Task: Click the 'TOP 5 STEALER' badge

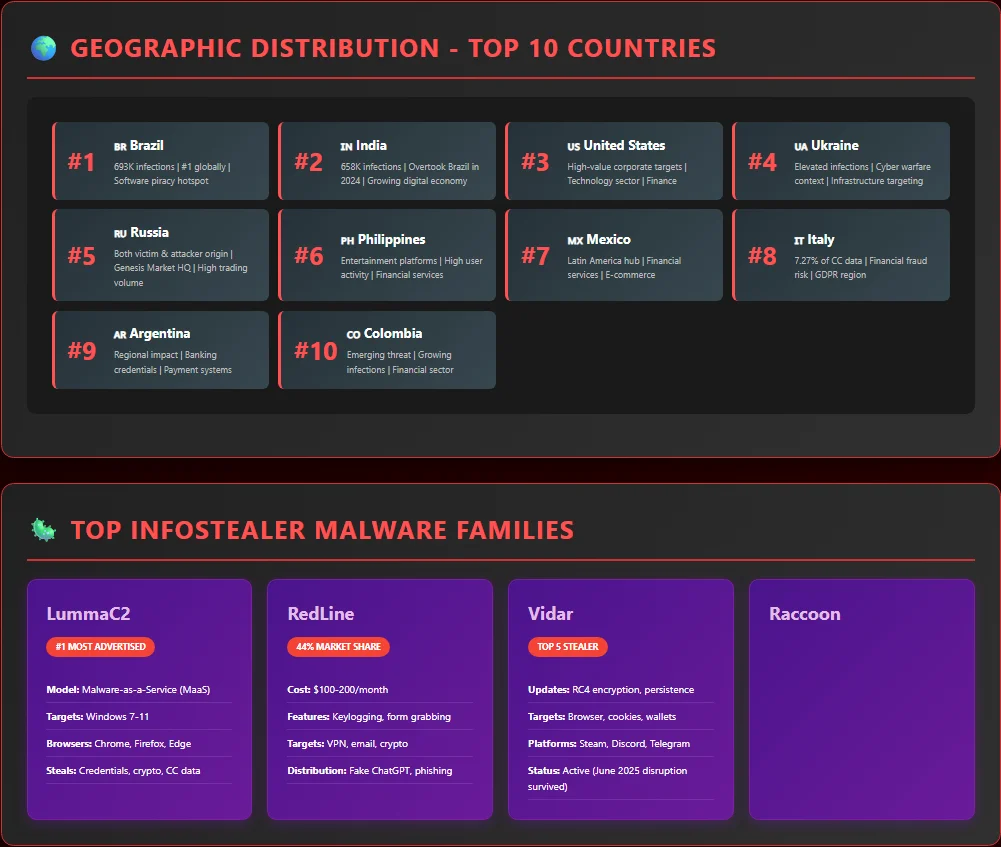Action: pyautogui.click(x=568, y=647)
